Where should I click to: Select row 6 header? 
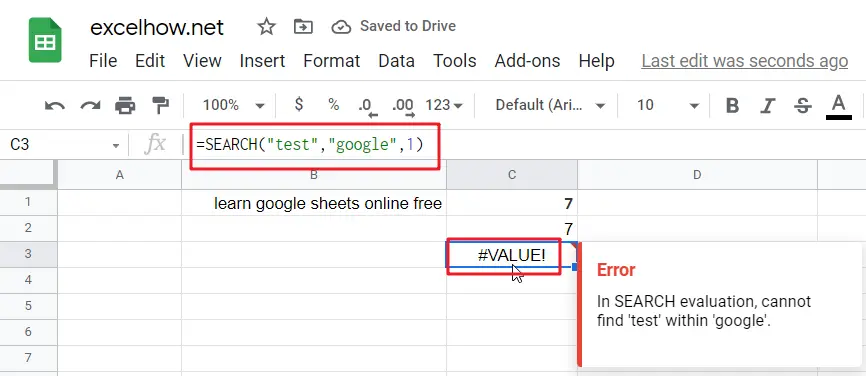(28, 332)
